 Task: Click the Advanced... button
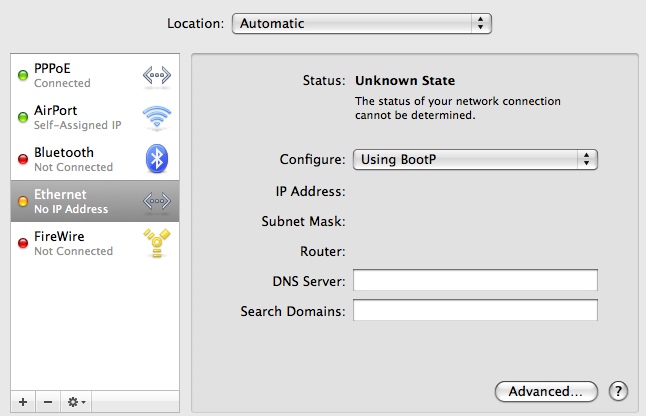coord(546,391)
